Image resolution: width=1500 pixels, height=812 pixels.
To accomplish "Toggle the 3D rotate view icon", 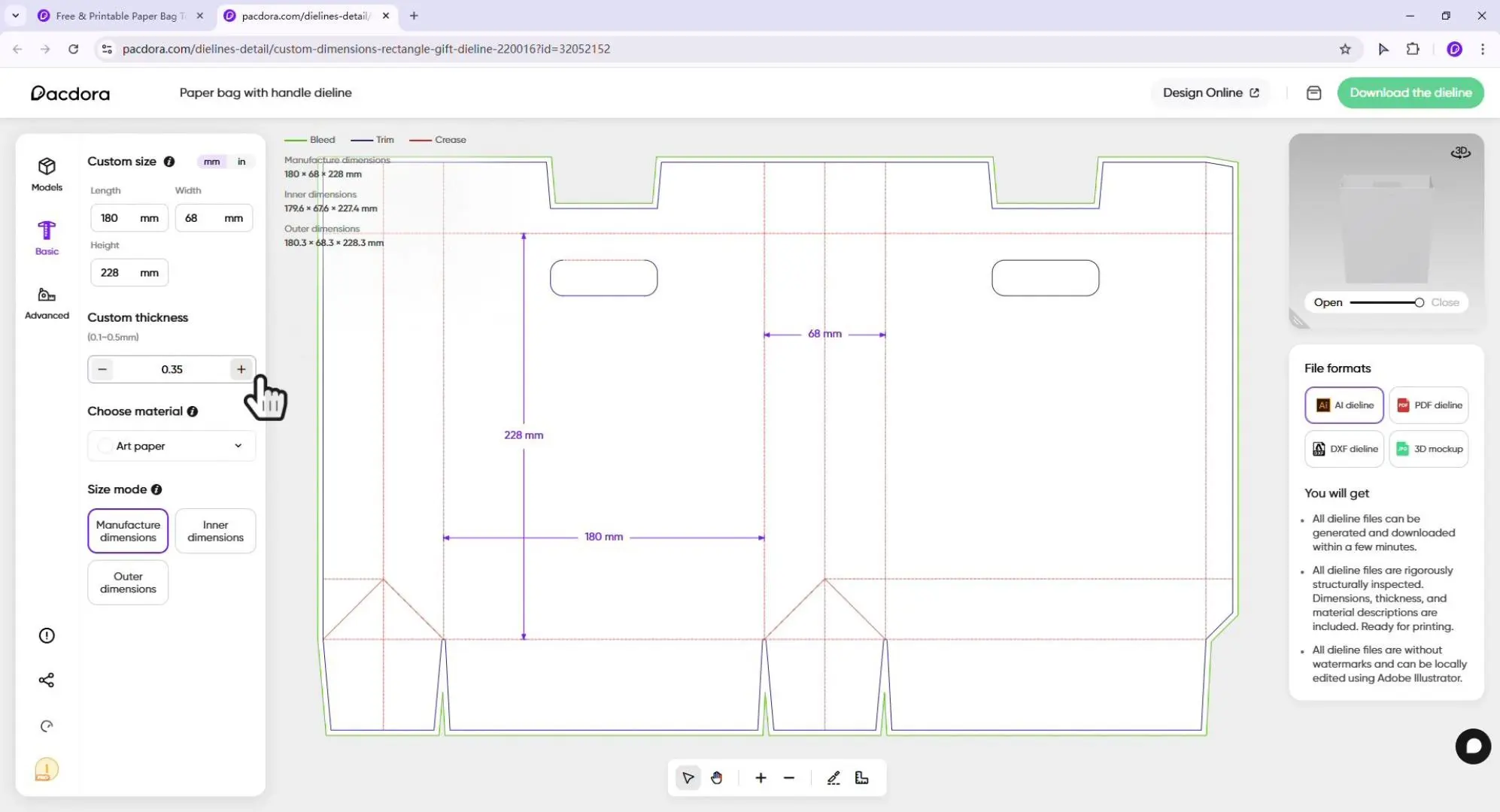I will click(1460, 153).
